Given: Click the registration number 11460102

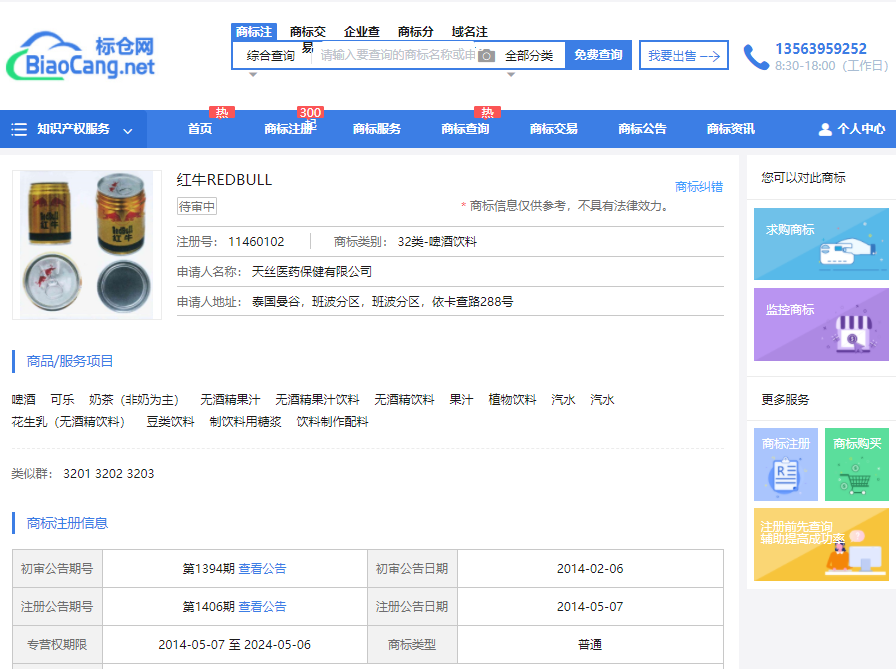Looking at the screenshot, I should 256,242.
